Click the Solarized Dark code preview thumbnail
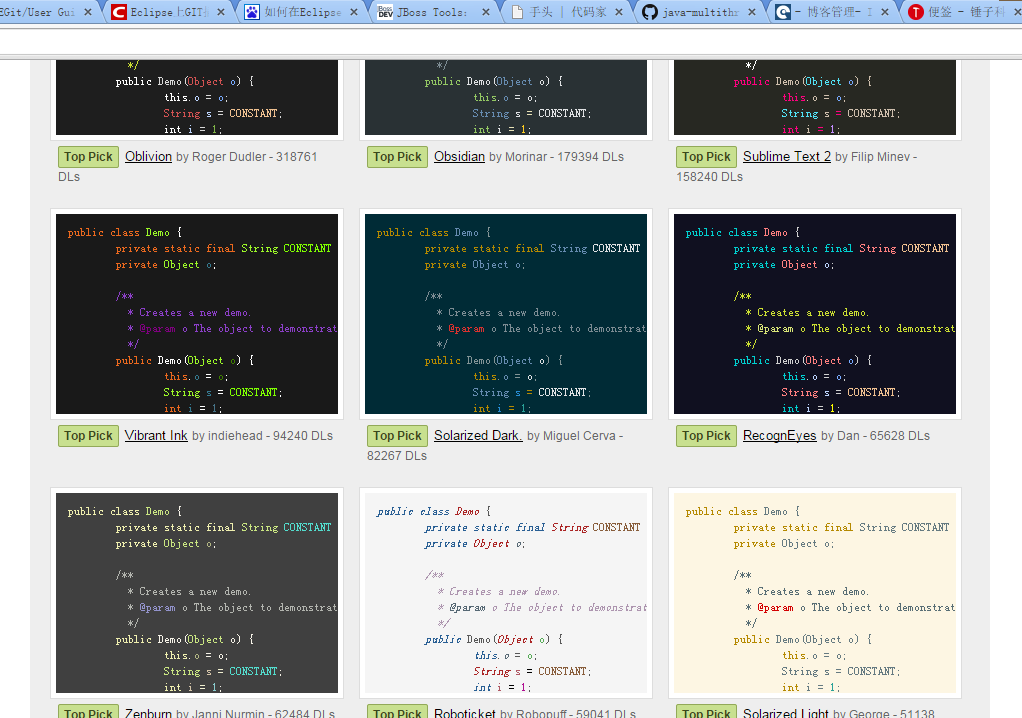 [506, 313]
